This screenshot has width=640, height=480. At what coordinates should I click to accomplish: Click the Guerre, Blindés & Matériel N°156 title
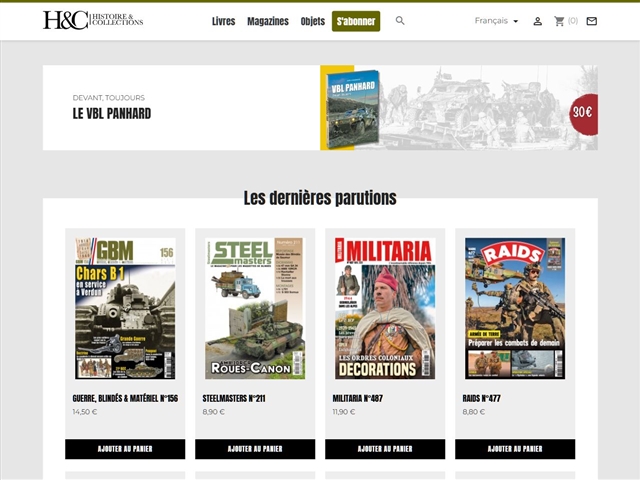click(x=125, y=398)
